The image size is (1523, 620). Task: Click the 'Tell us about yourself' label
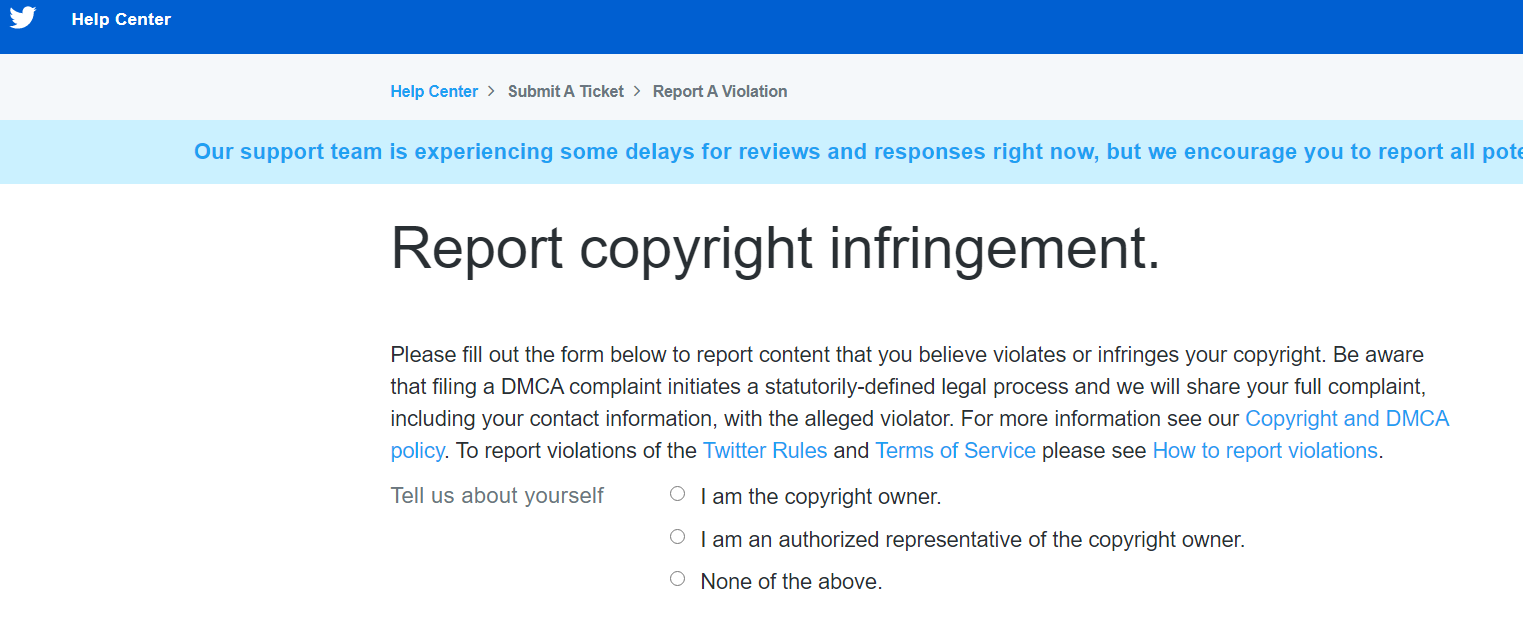497,495
